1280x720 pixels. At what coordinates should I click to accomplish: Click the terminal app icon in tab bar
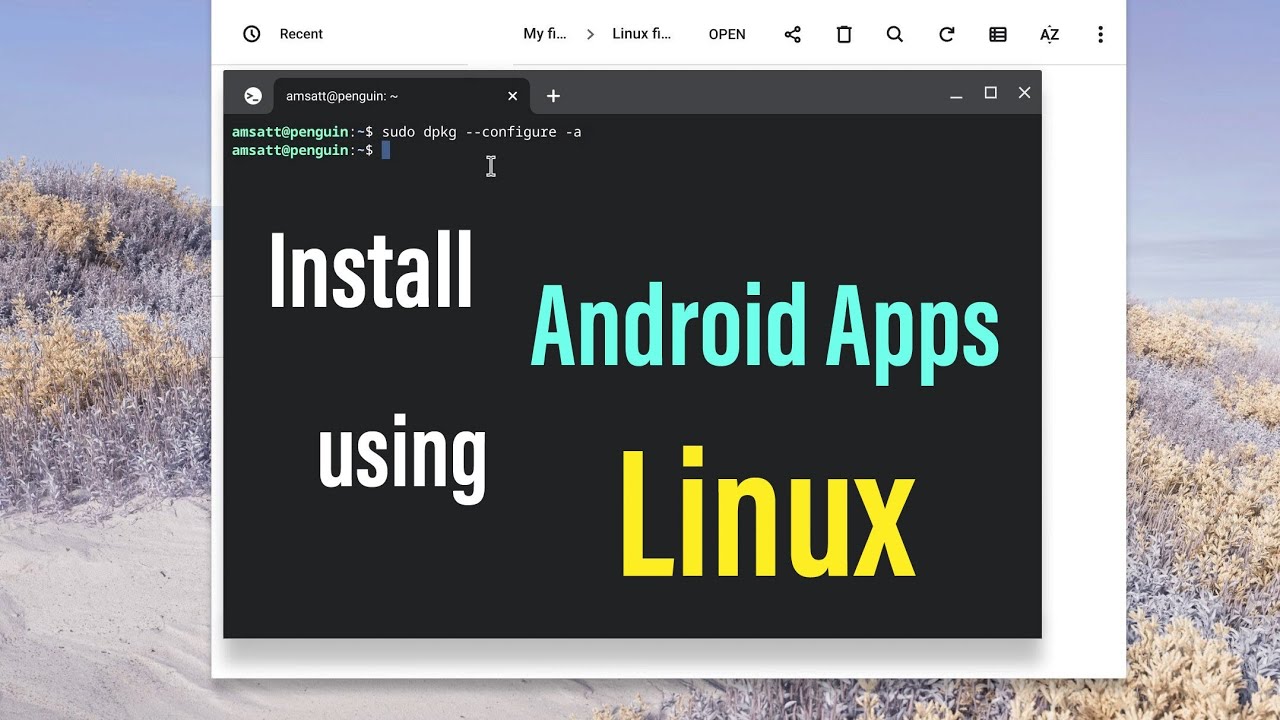[x=253, y=96]
